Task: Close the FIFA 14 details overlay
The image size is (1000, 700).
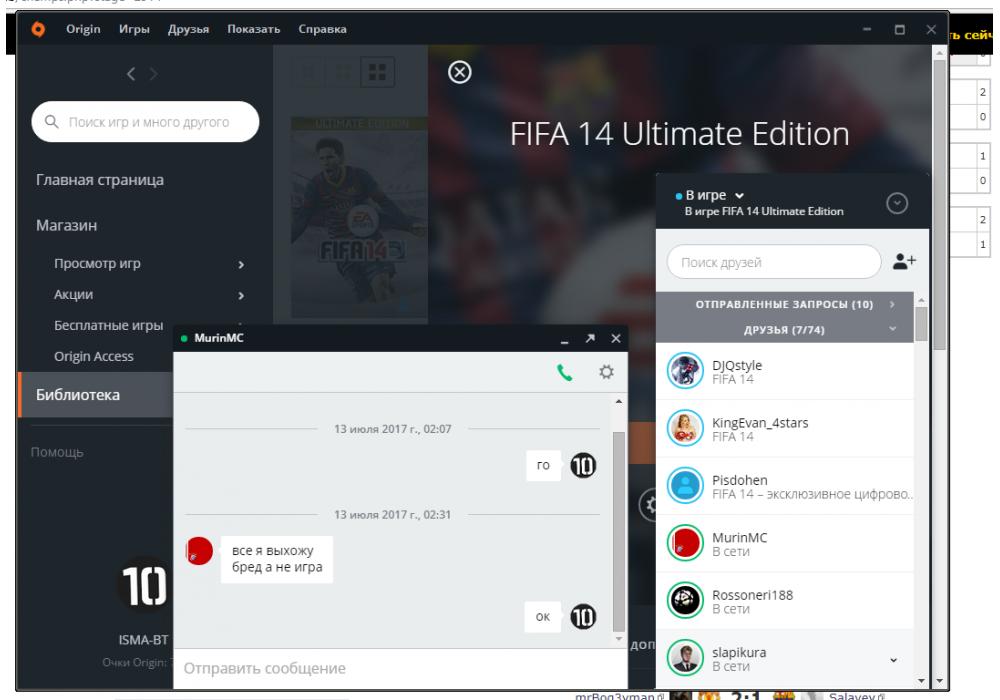Action: point(459,72)
